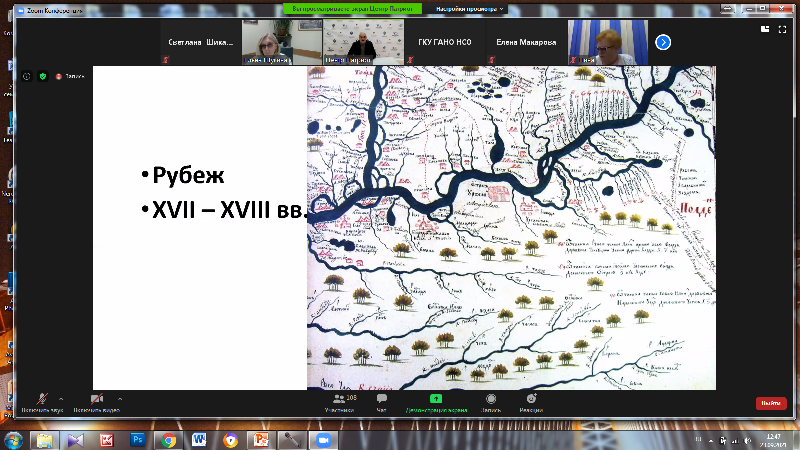The width and height of the screenshot is (800, 450).
Task: Open the View Options dropdown at top
Action: coord(469,9)
